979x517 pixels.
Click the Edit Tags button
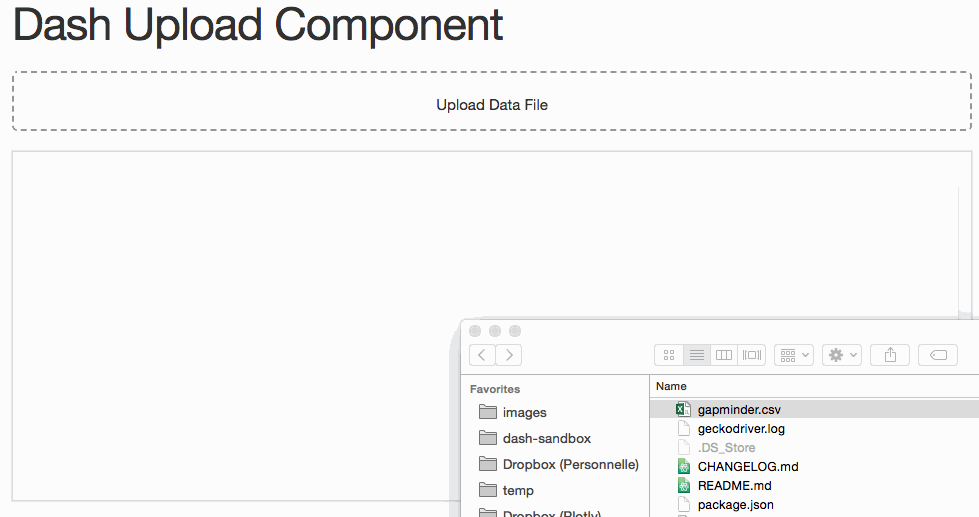[x=938, y=355]
